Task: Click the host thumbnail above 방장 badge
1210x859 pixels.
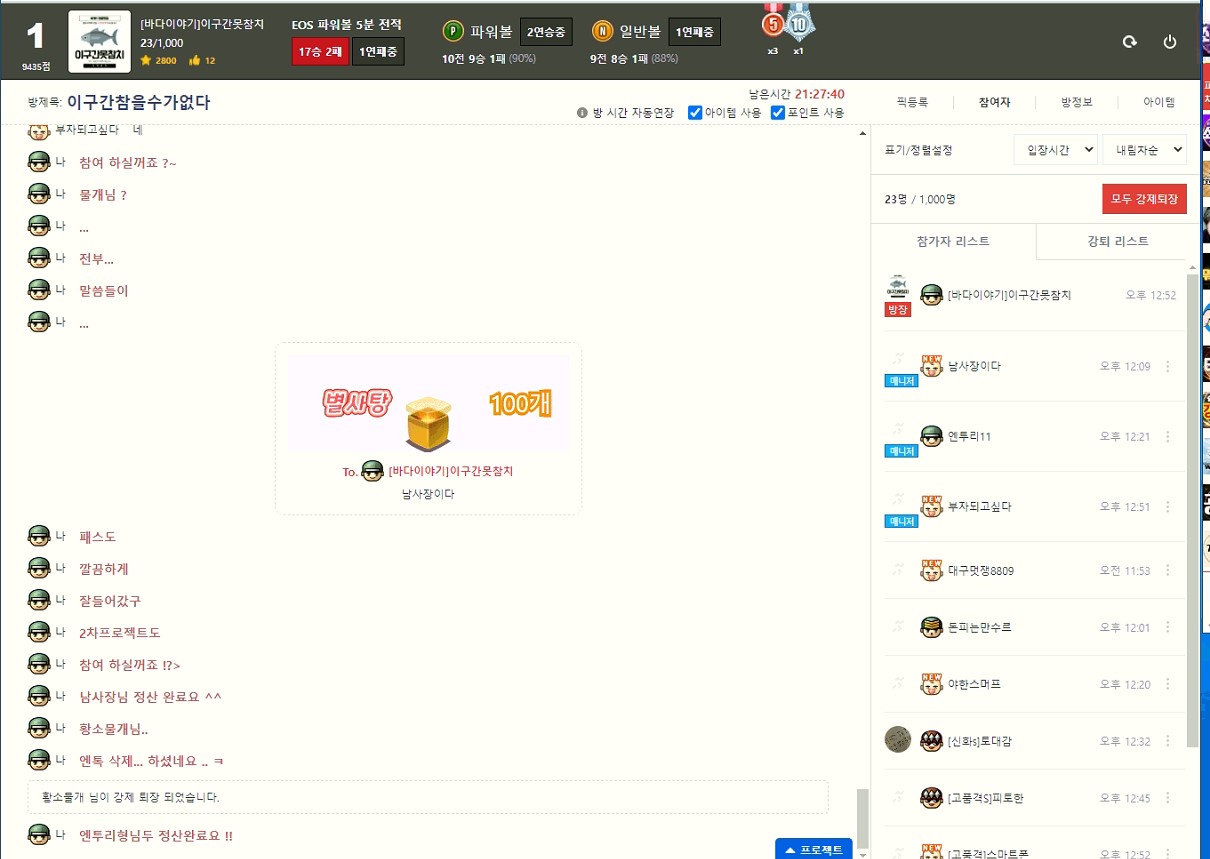Action: click(898, 287)
